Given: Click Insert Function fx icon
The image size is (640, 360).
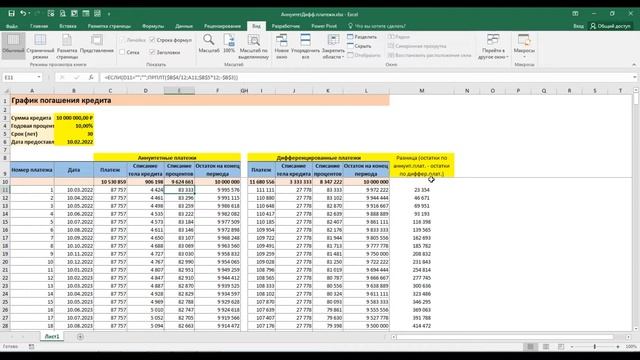Looking at the screenshot, I should point(91,77).
